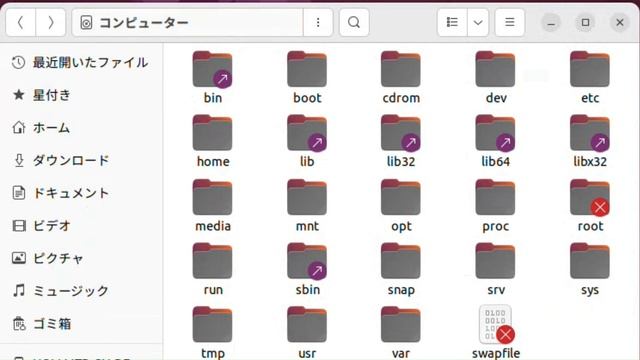Switch to list view with the list icon
Image resolution: width=640 pixels, height=360 pixels.
[452, 22]
